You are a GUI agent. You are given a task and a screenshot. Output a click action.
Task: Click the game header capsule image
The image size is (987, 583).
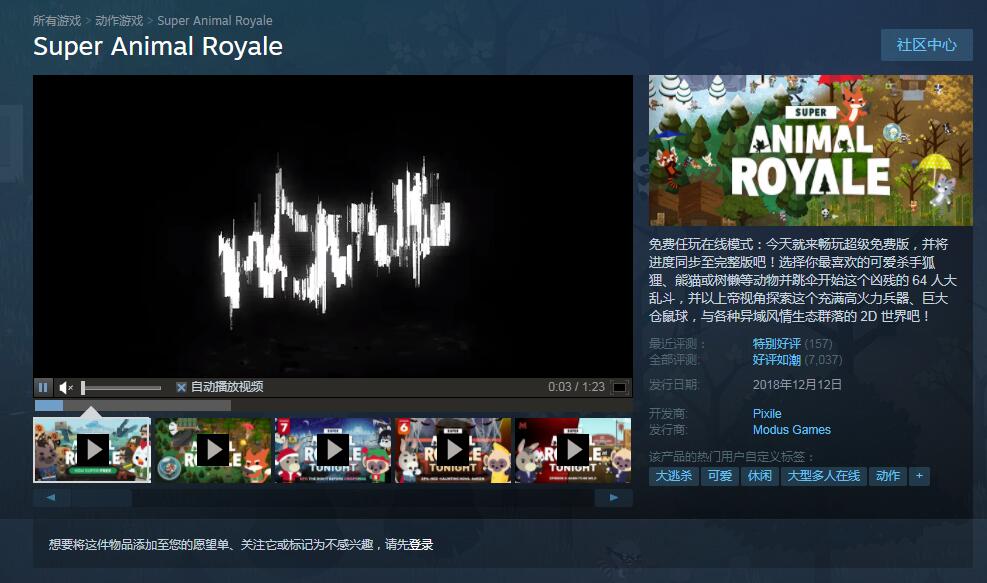pos(811,150)
